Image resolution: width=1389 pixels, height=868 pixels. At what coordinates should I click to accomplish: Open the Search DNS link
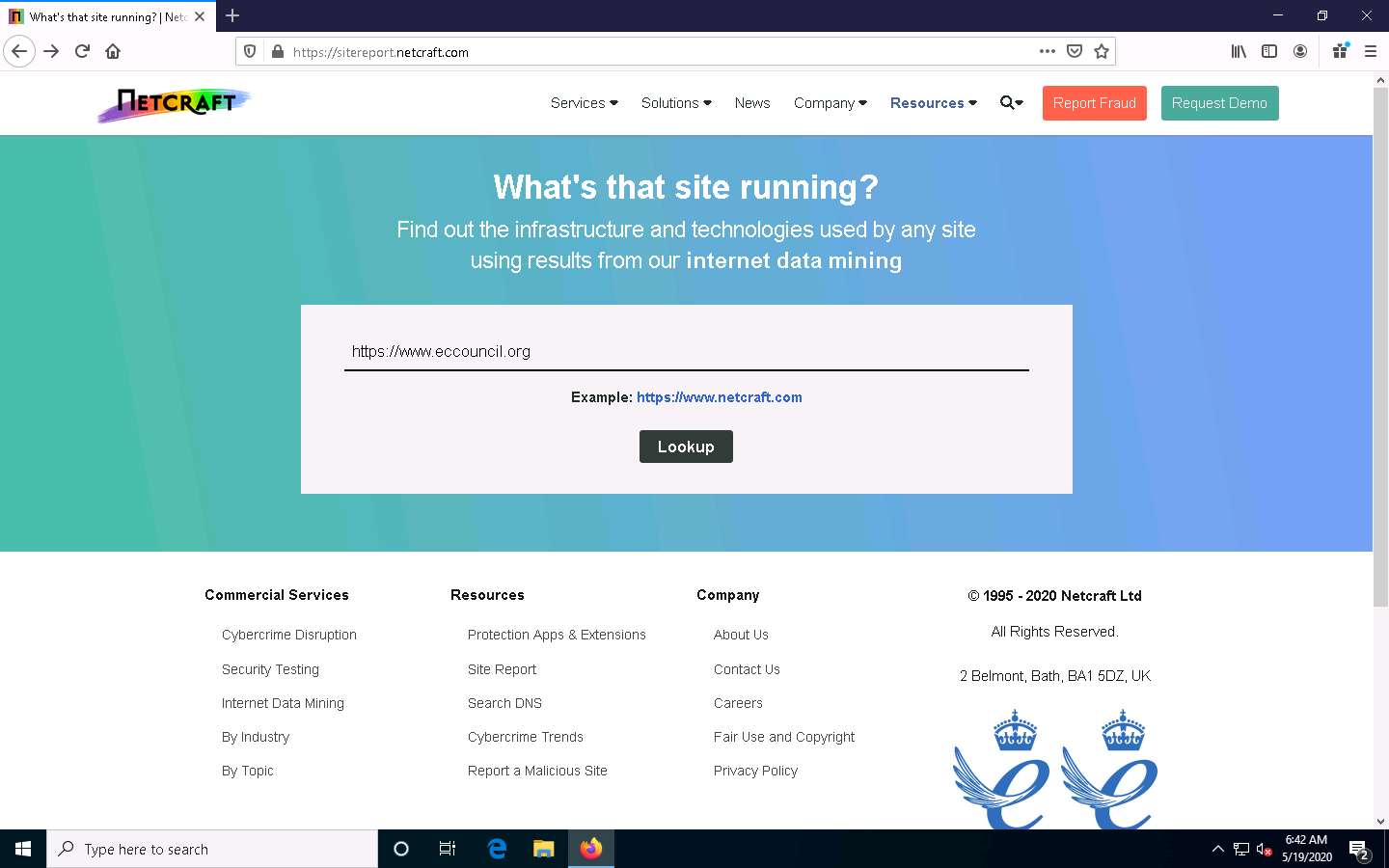(x=504, y=703)
